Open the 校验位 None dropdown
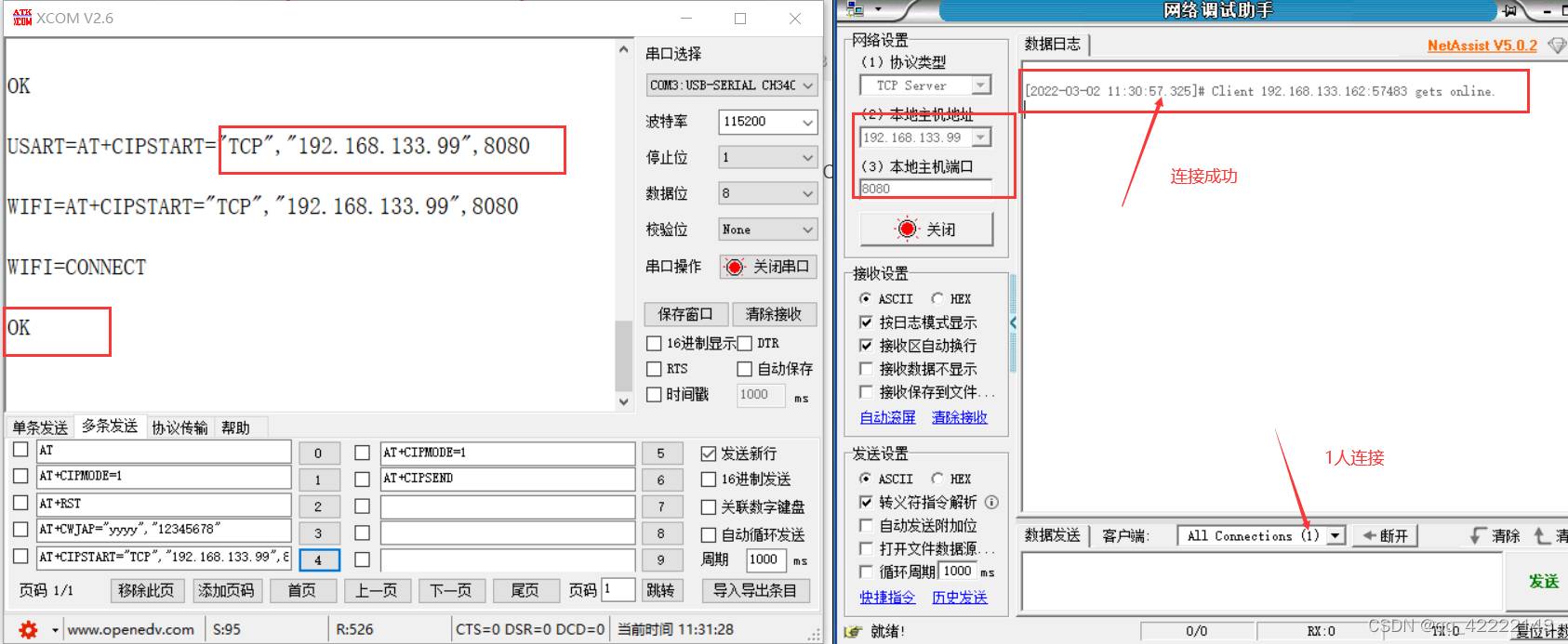Image resolution: width=1568 pixels, height=644 pixels. click(767, 230)
